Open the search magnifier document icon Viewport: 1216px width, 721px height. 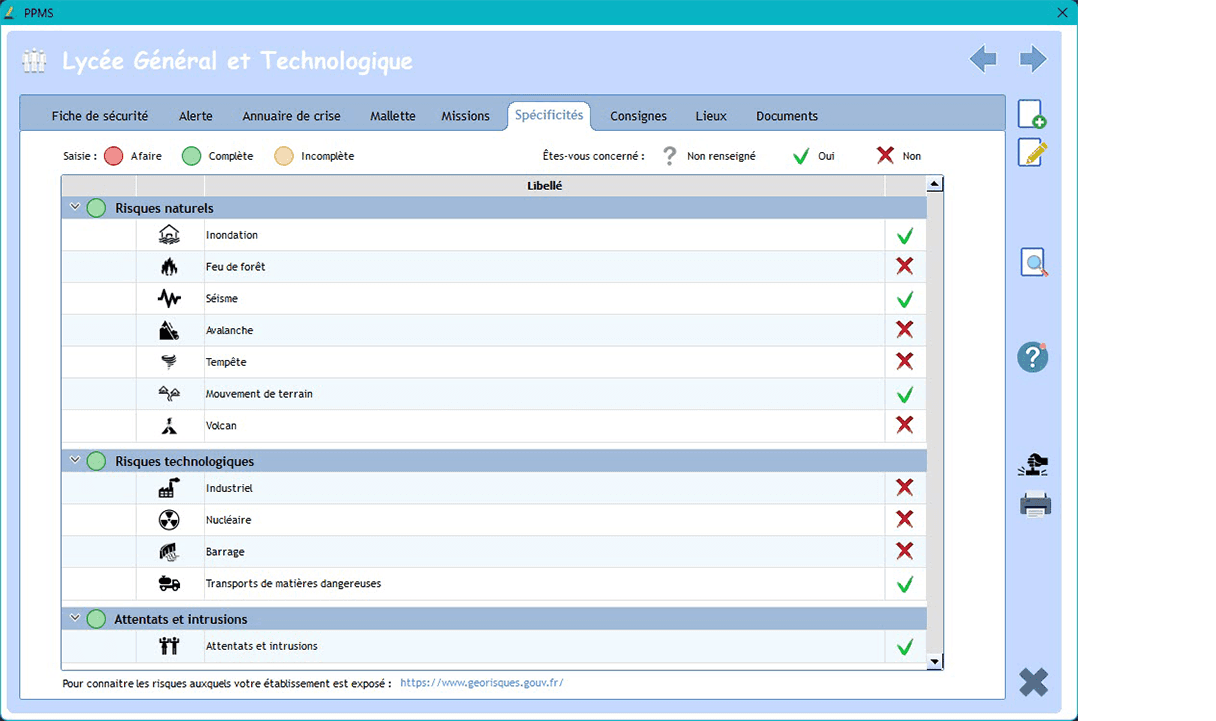click(x=1033, y=262)
